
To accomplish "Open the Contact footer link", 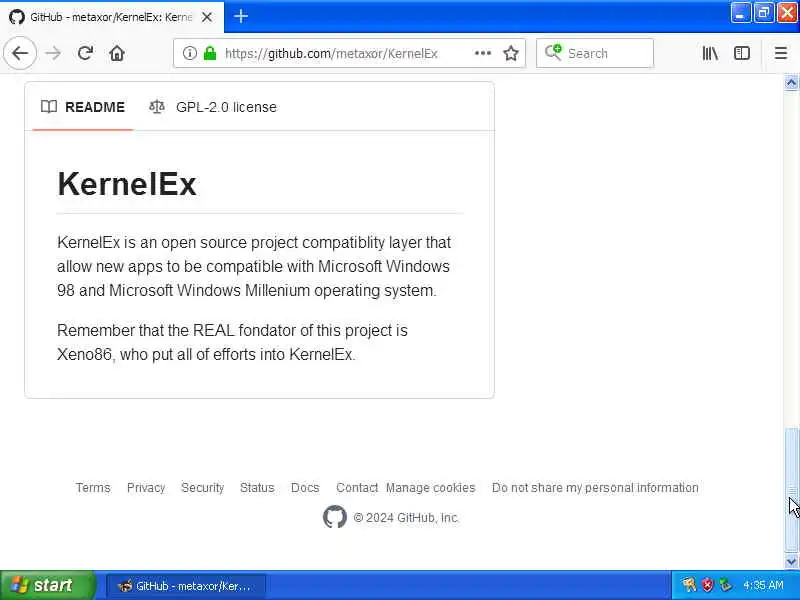I will (x=357, y=488).
